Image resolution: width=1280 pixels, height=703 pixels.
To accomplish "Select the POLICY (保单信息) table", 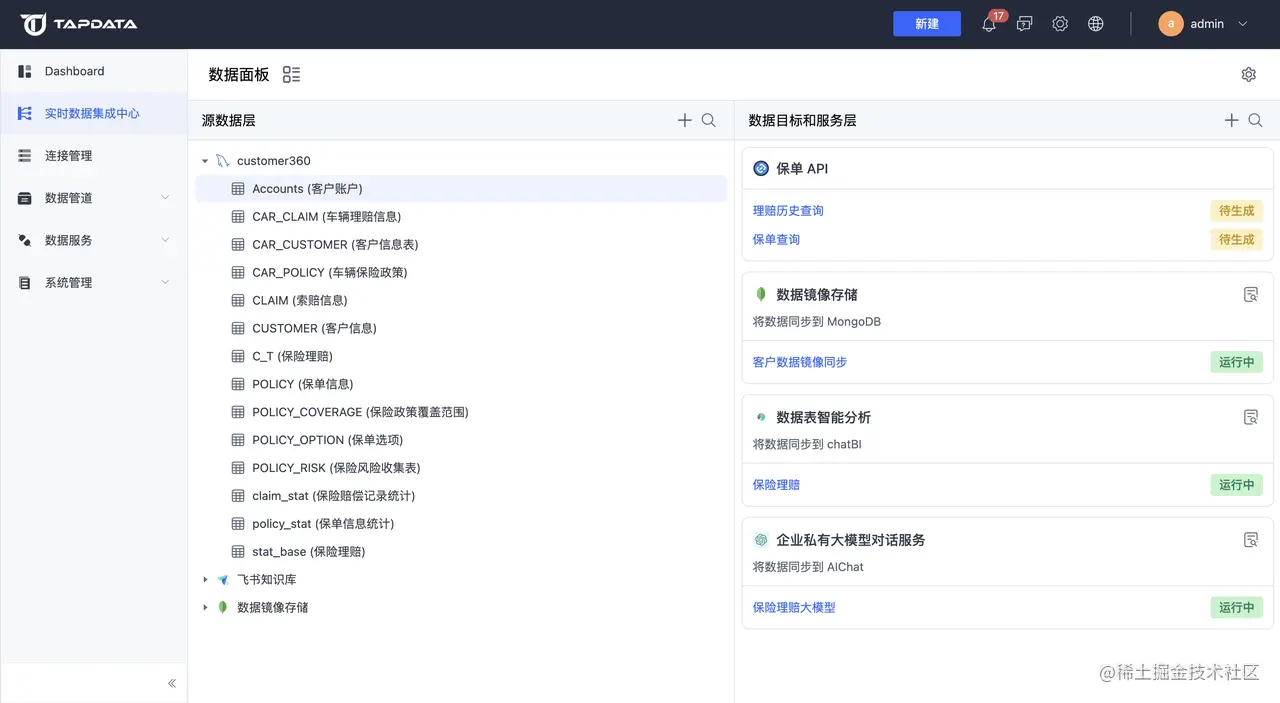I will tap(461, 384).
